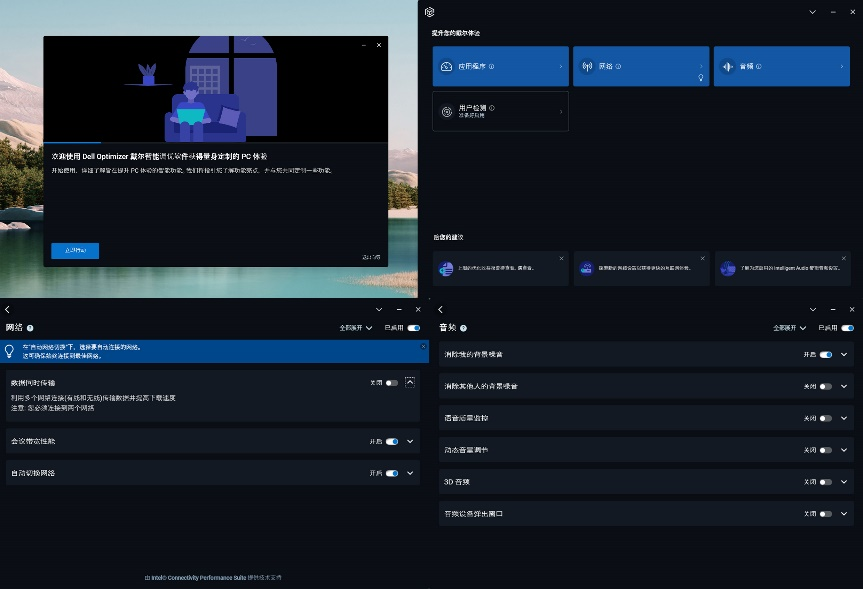Click the skip link in welcome dialog
863x589 pixels.
click(370, 257)
